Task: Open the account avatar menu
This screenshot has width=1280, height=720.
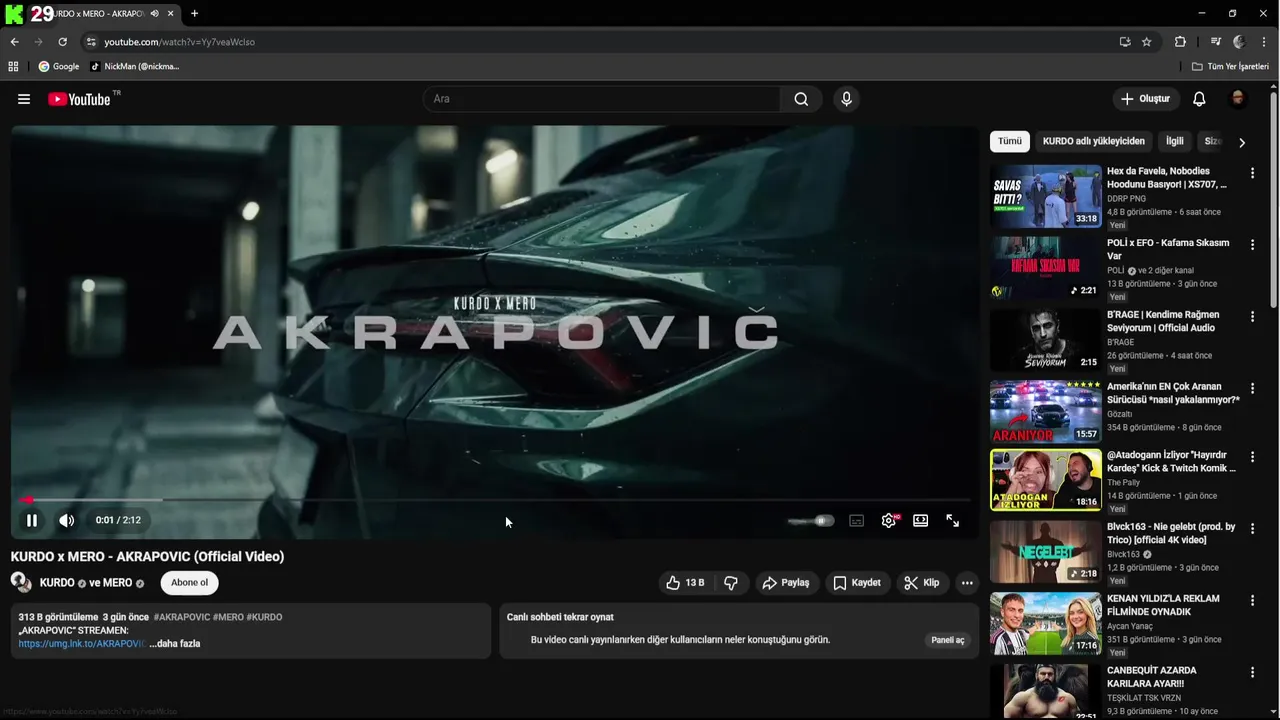Action: tap(1237, 99)
